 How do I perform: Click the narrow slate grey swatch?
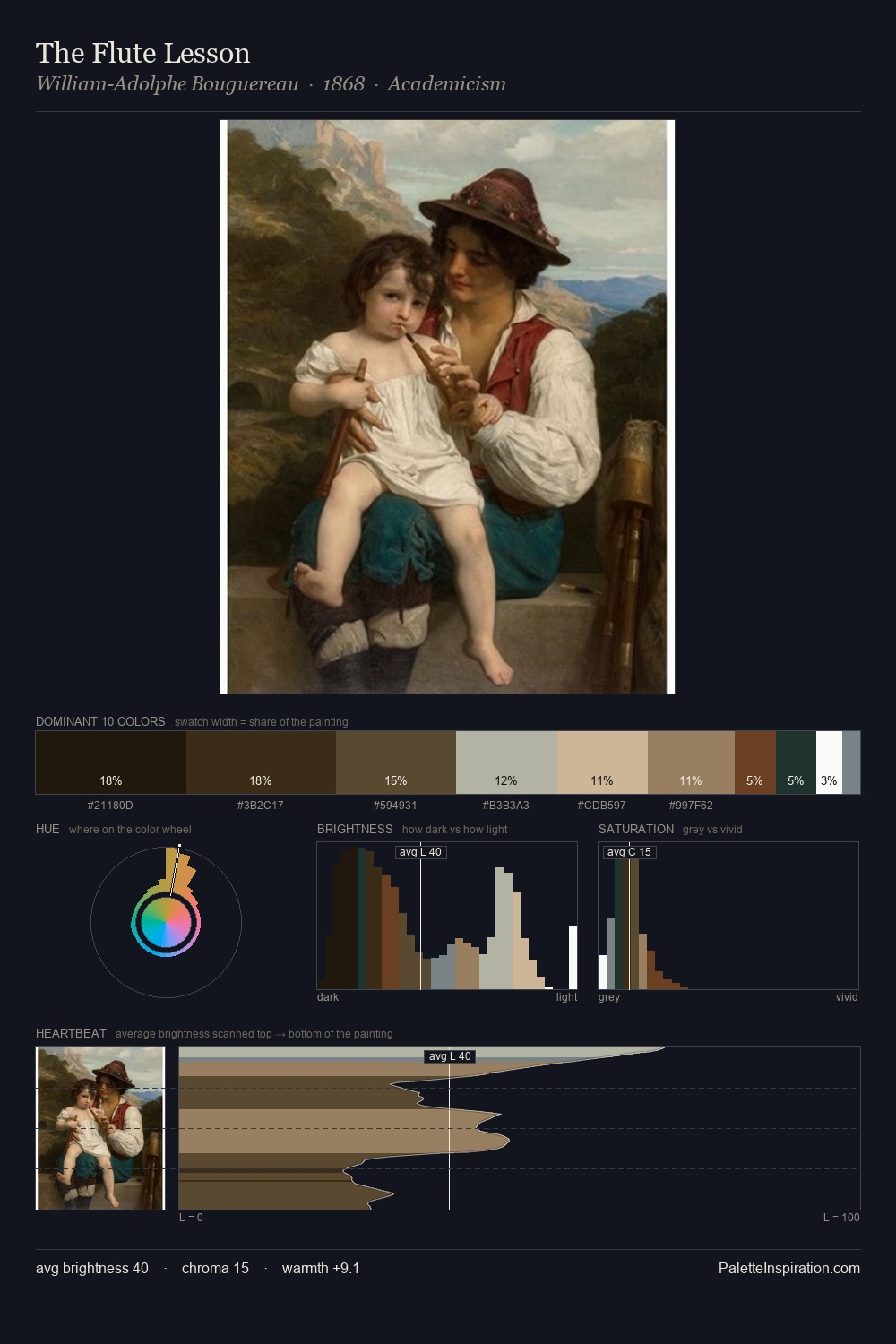click(x=851, y=762)
